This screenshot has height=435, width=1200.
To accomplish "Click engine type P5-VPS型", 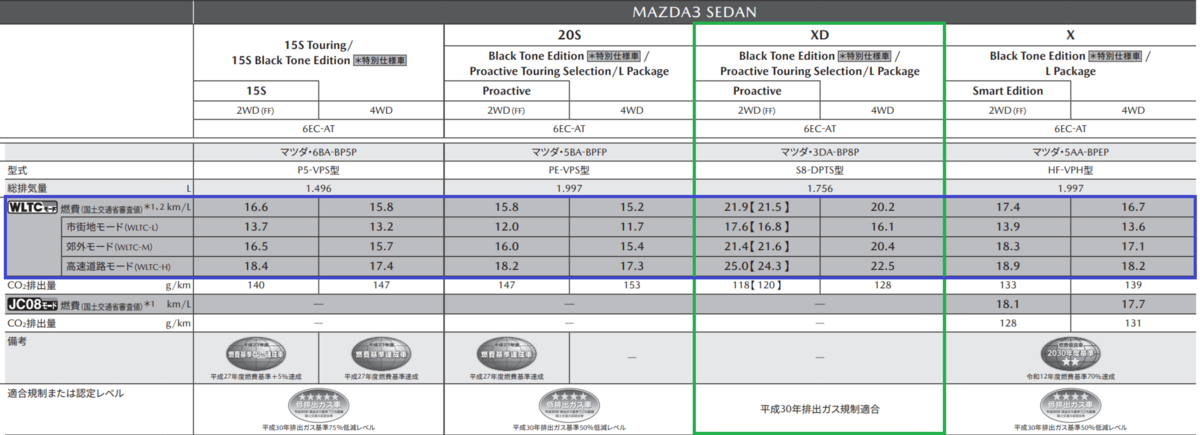I will (318, 170).
